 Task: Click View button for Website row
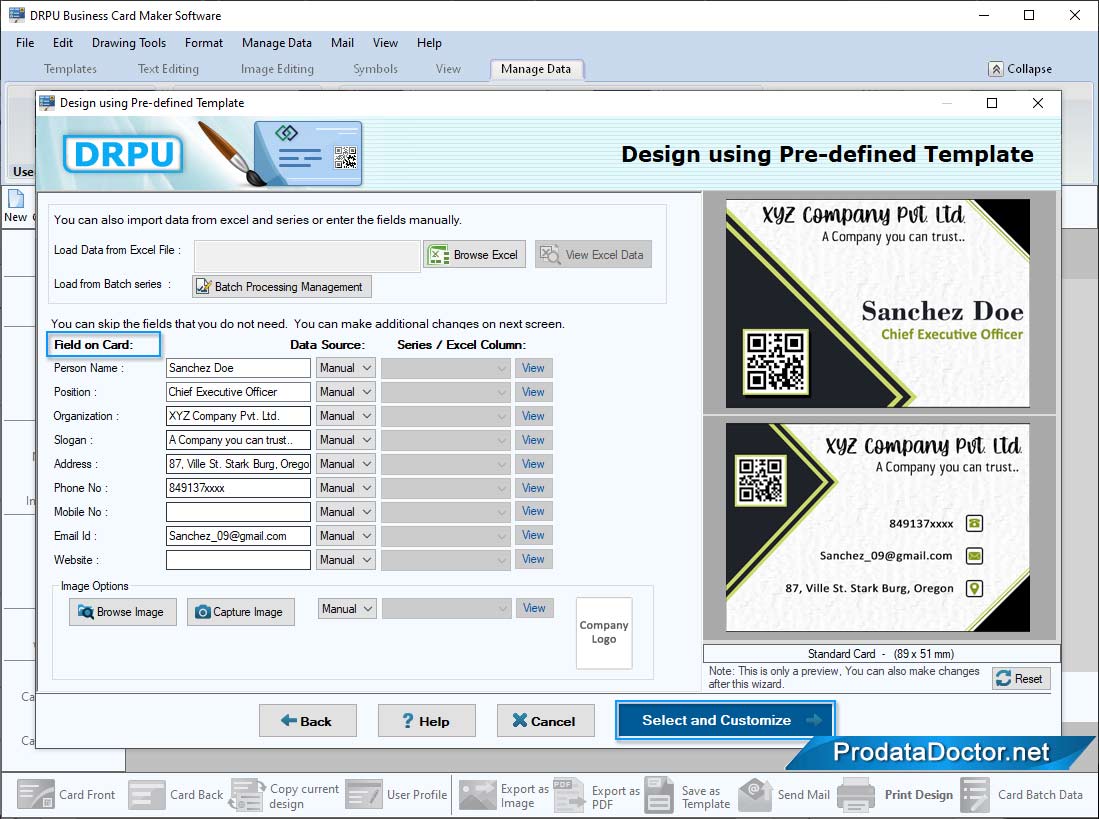533,559
